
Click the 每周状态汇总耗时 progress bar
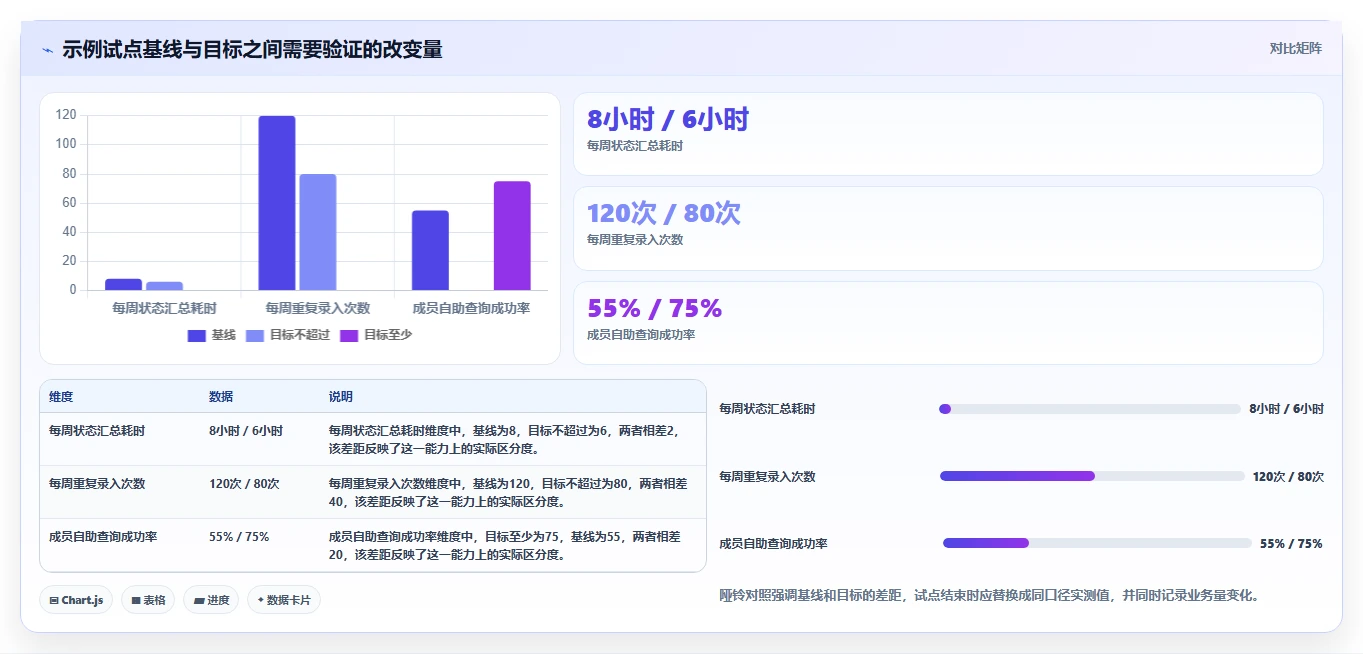[1090, 409]
